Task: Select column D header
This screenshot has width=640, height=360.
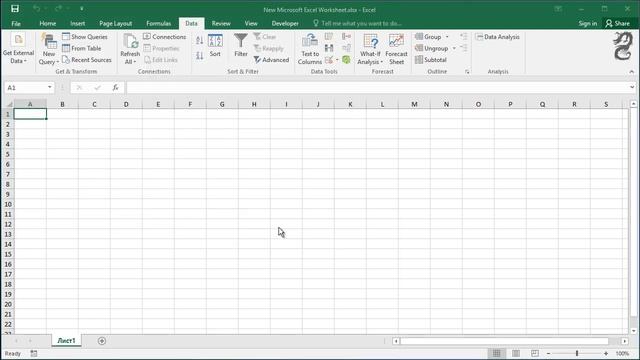Action: click(126, 104)
